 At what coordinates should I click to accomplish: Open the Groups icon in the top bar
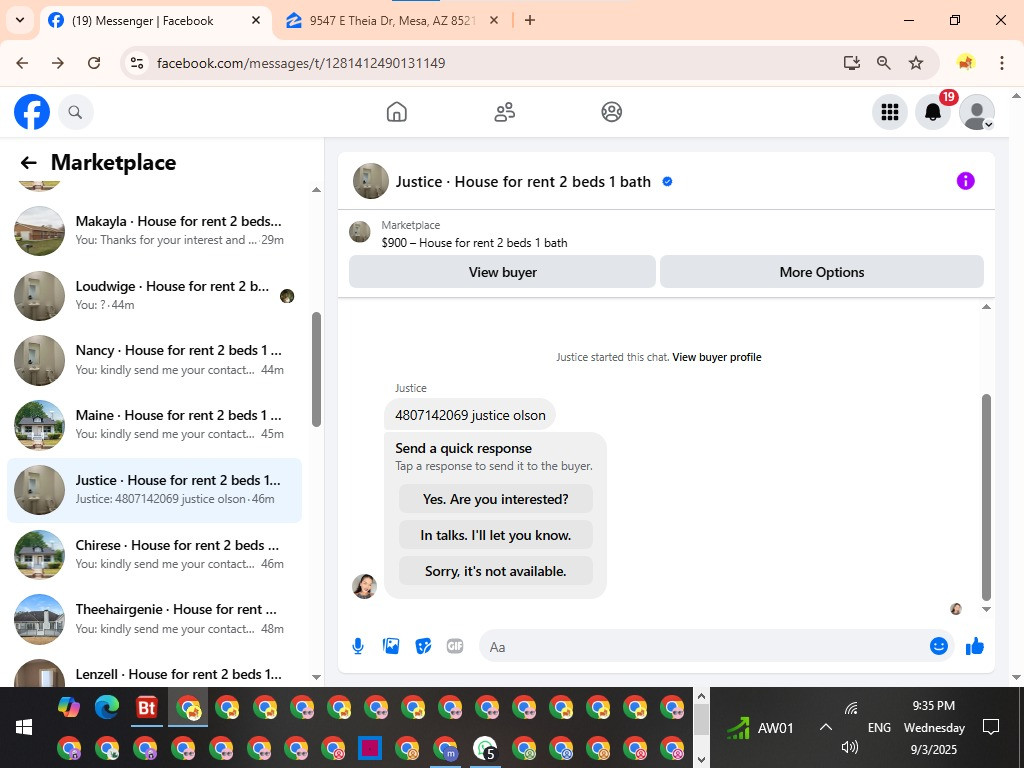611,112
